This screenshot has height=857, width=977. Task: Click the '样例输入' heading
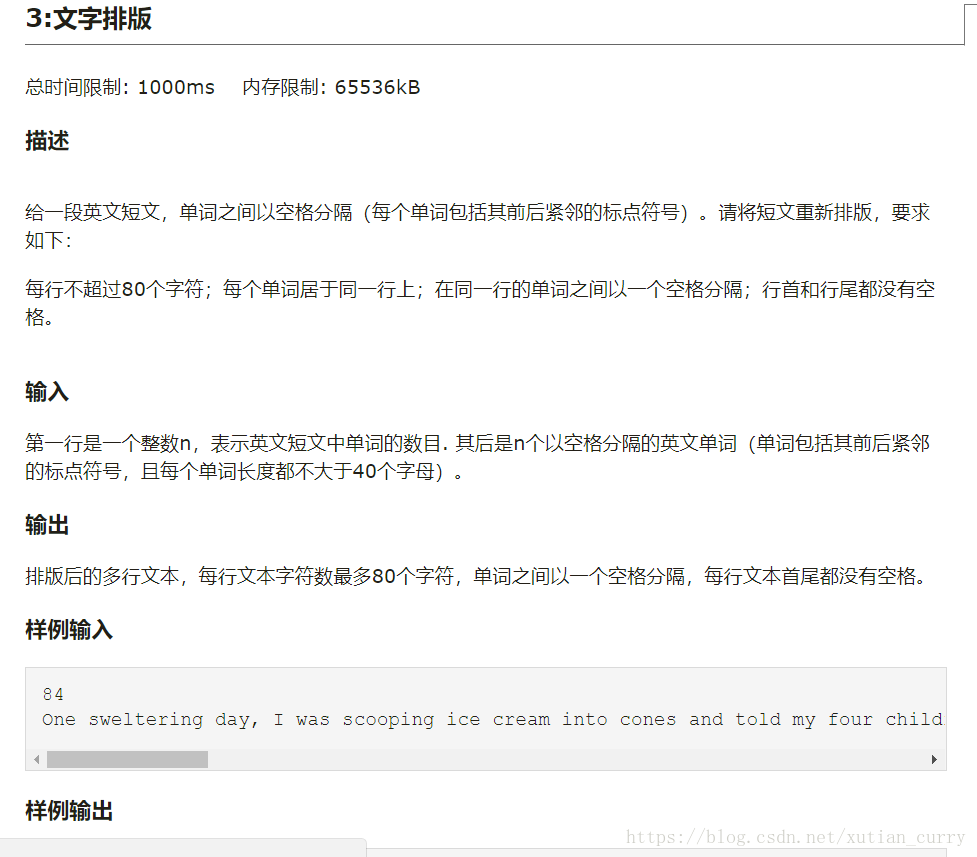(x=69, y=630)
